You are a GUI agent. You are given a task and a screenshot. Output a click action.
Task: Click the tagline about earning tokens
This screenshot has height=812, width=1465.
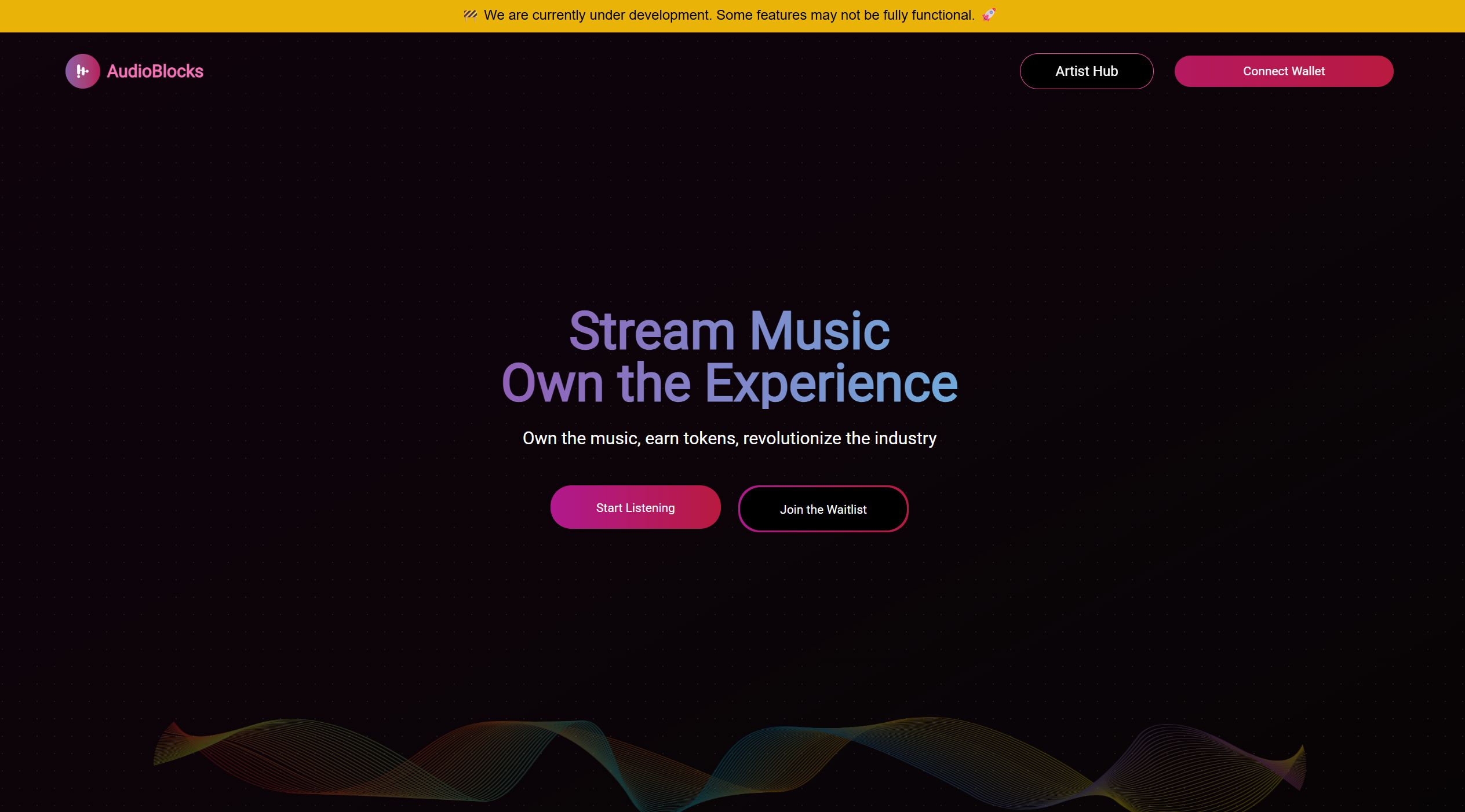tap(729, 438)
